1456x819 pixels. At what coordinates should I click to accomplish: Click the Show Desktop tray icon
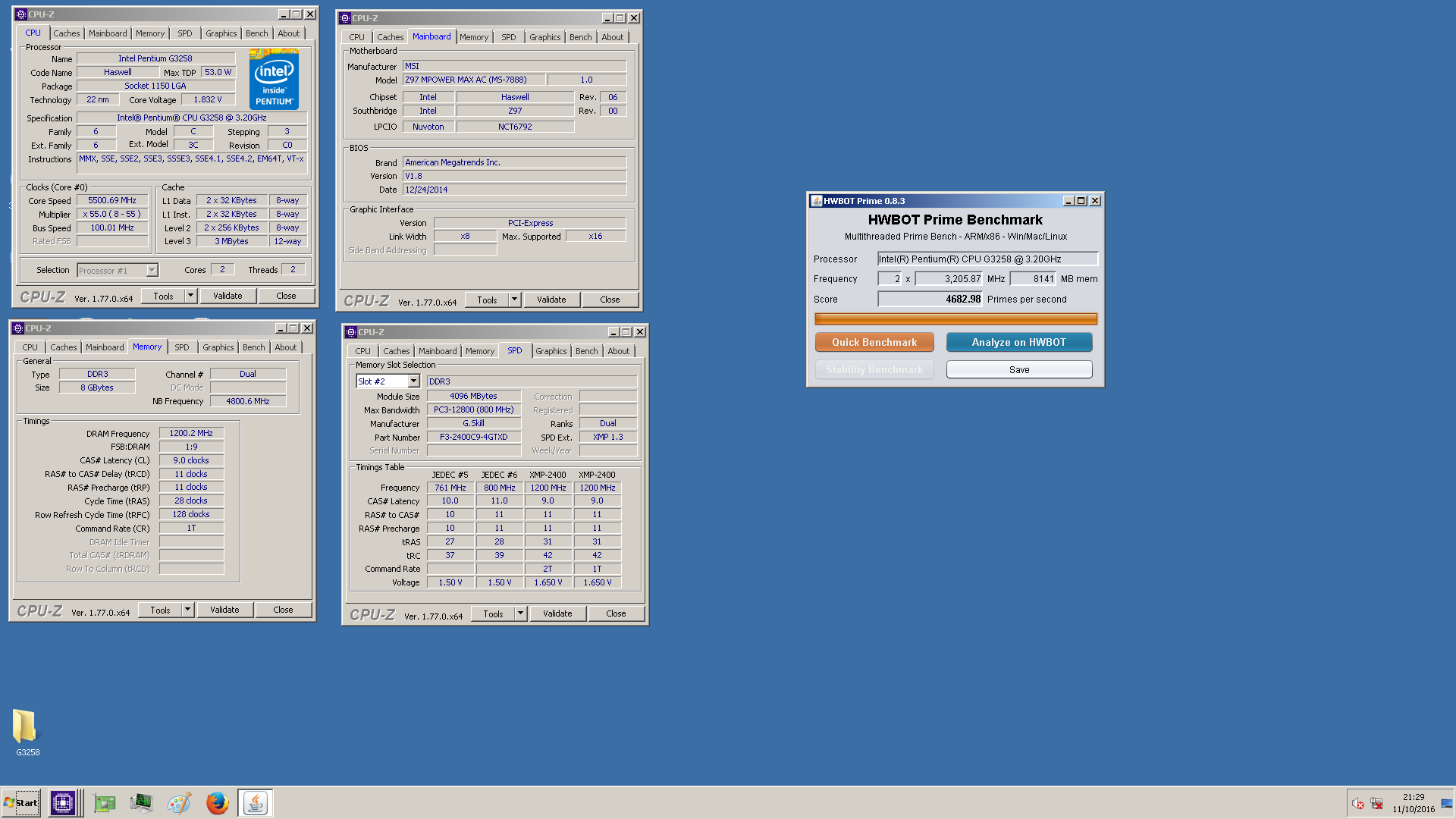(x=1447, y=803)
